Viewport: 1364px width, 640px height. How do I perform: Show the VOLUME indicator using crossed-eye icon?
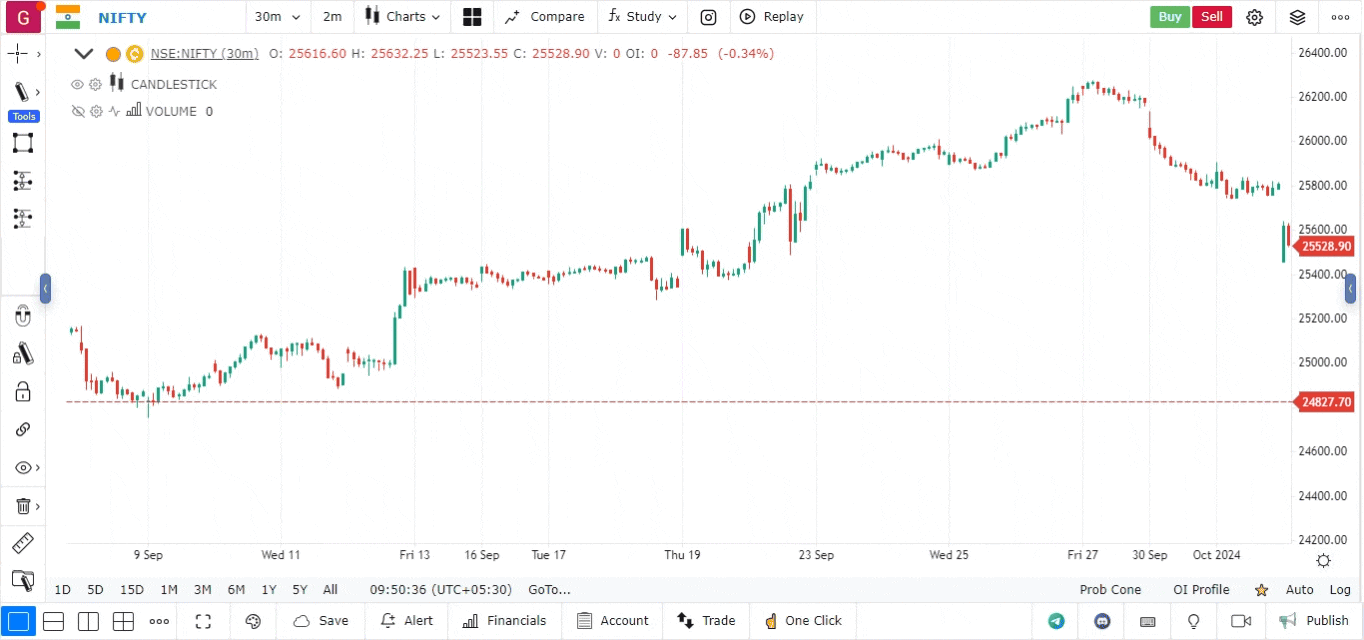coord(77,112)
